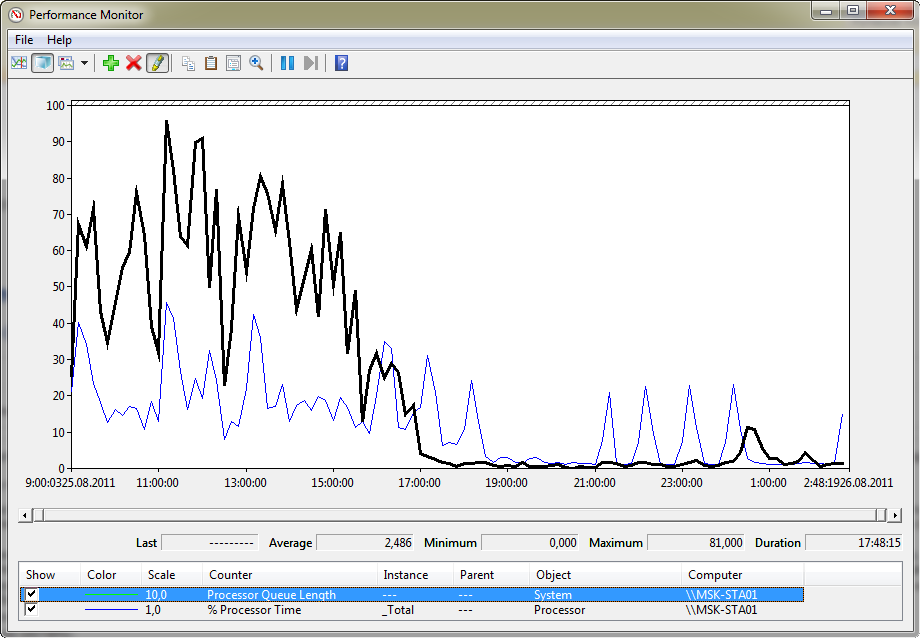Open Help with the question mark icon
The width and height of the screenshot is (920, 638).
coord(341,63)
